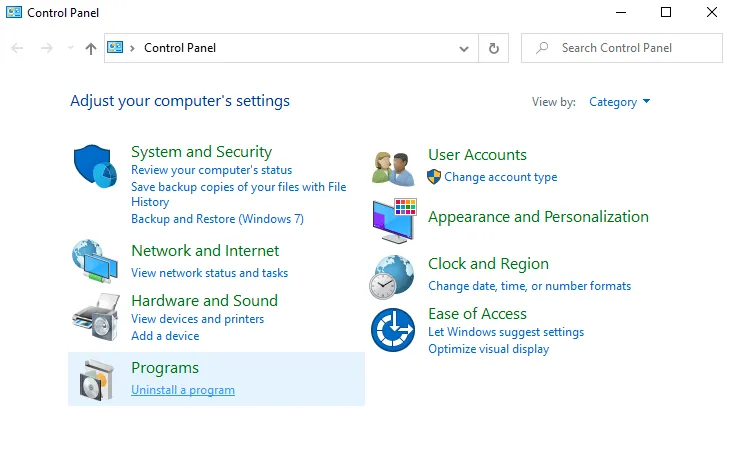The width and height of the screenshot is (732, 464).
Task: Click the Control Panel title bar icon
Action: tap(14, 12)
